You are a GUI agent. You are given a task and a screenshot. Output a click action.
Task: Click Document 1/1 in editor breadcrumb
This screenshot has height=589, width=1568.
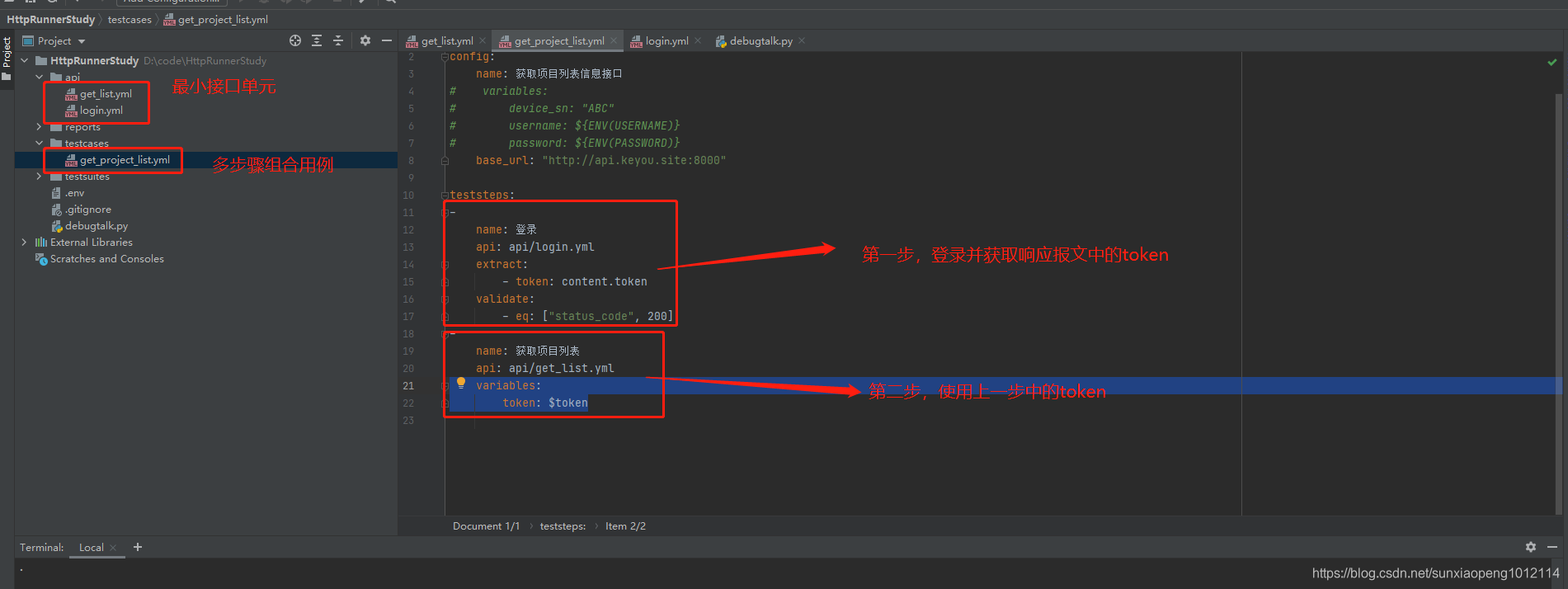point(487,526)
